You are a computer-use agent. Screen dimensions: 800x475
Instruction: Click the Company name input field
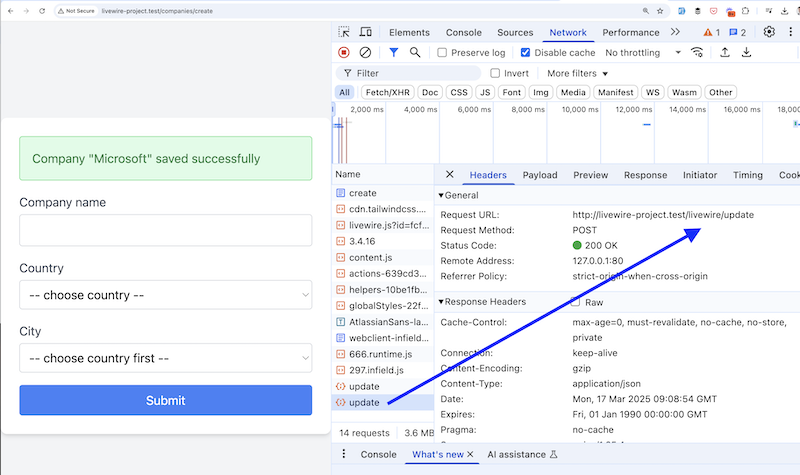166,230
